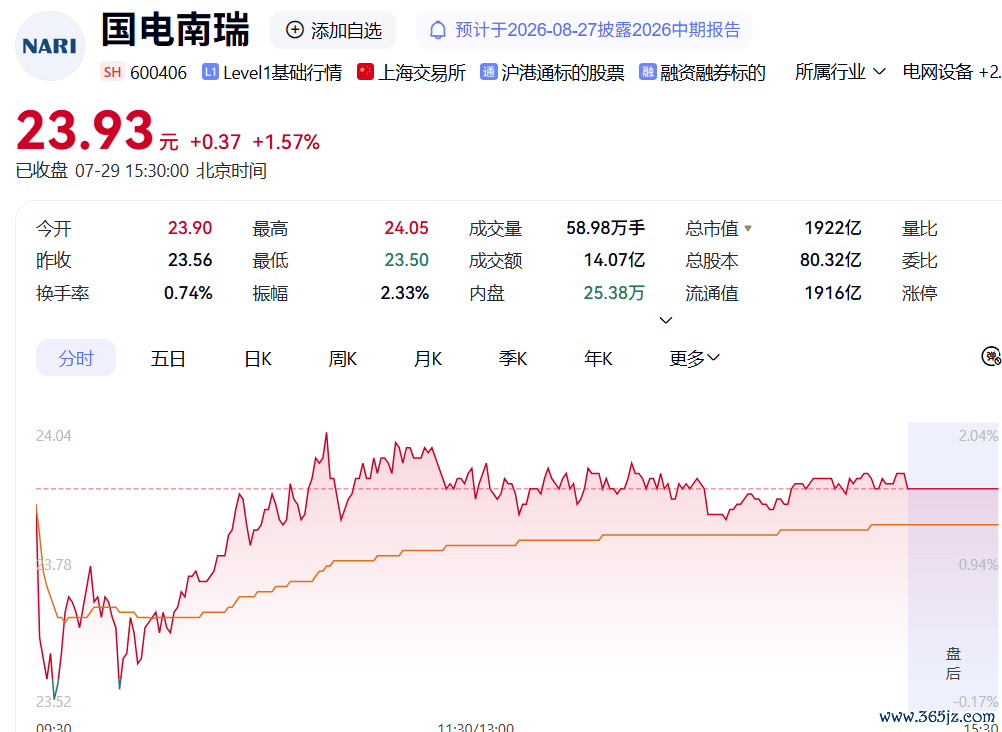Image resolution: width=1002 pixels, height=732 pixels.
Task: Click the SH market badge
Action: pos(112,72)
